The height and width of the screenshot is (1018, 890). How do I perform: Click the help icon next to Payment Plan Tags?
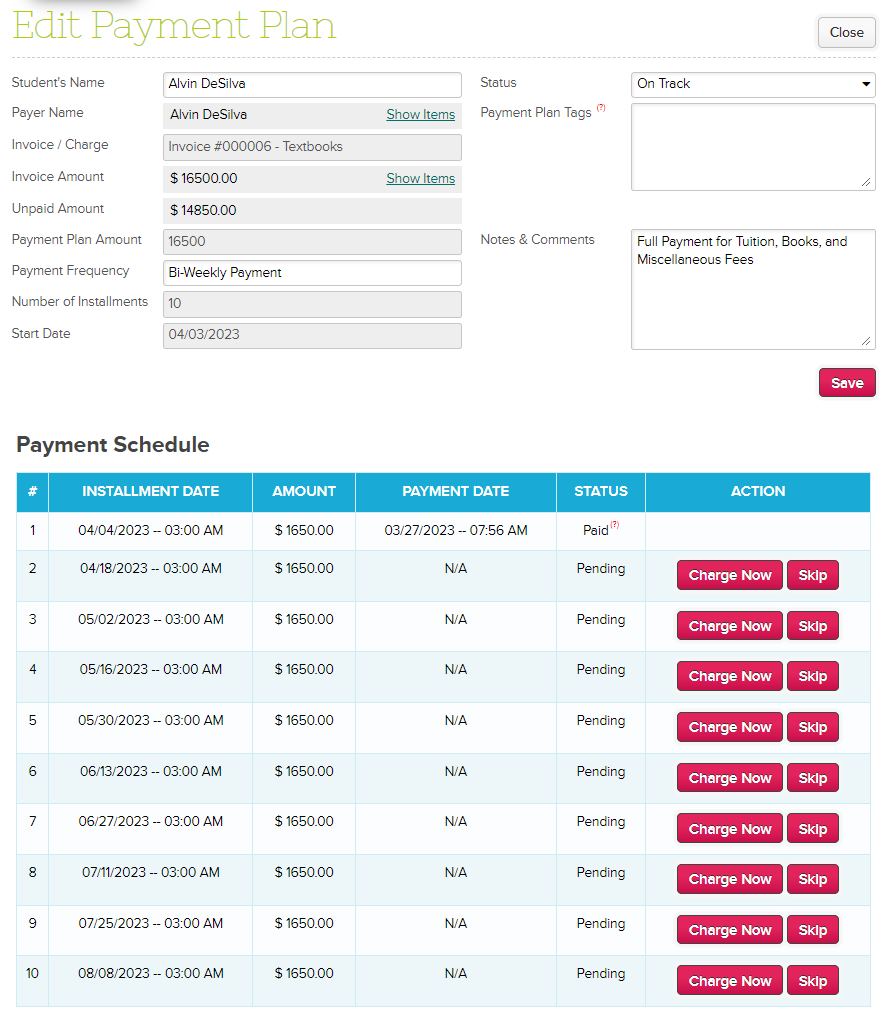[x=601, y=108]
